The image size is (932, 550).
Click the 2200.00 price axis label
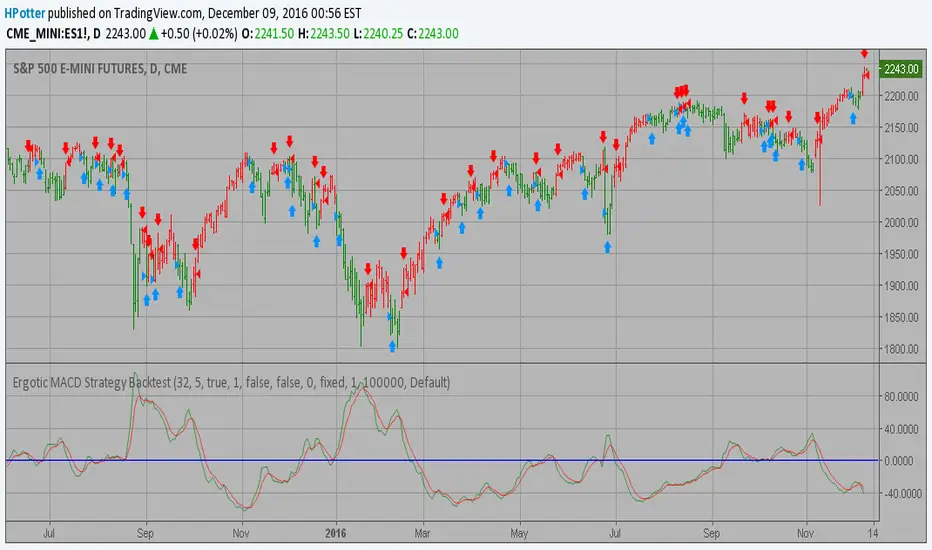pyautogui.click(x=901, y=96)
